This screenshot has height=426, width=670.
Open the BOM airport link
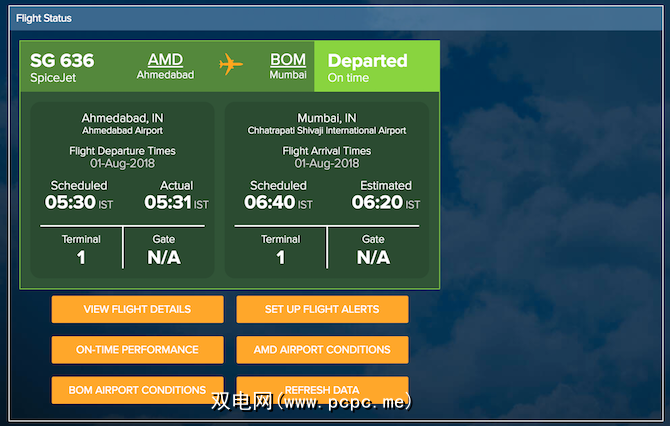288,59
